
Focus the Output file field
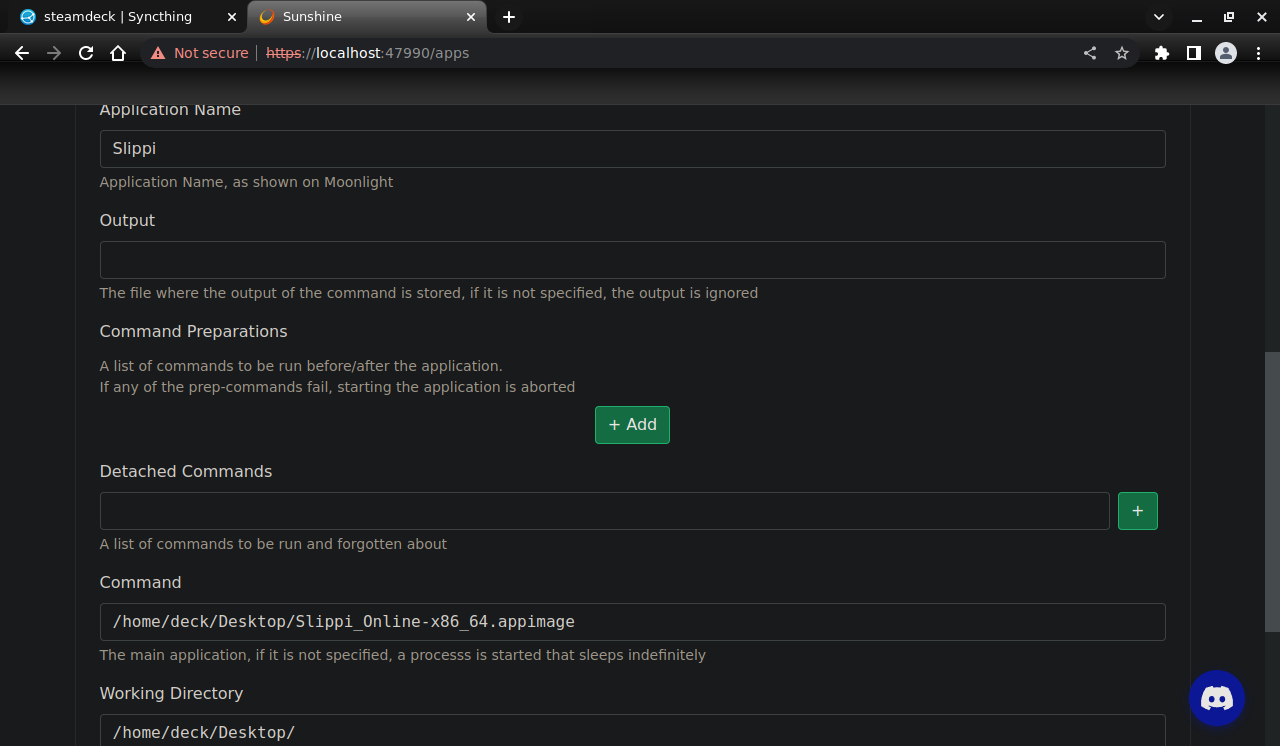[x=632, y=260]
